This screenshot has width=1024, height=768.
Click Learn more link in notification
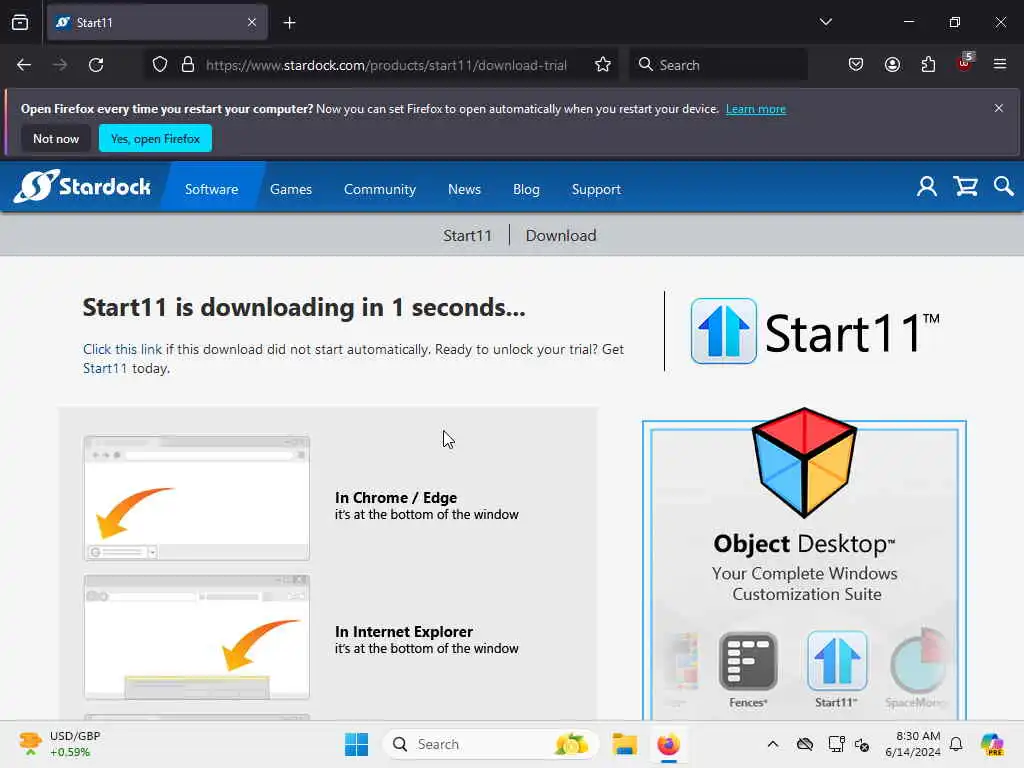click(x=756, y=109)
